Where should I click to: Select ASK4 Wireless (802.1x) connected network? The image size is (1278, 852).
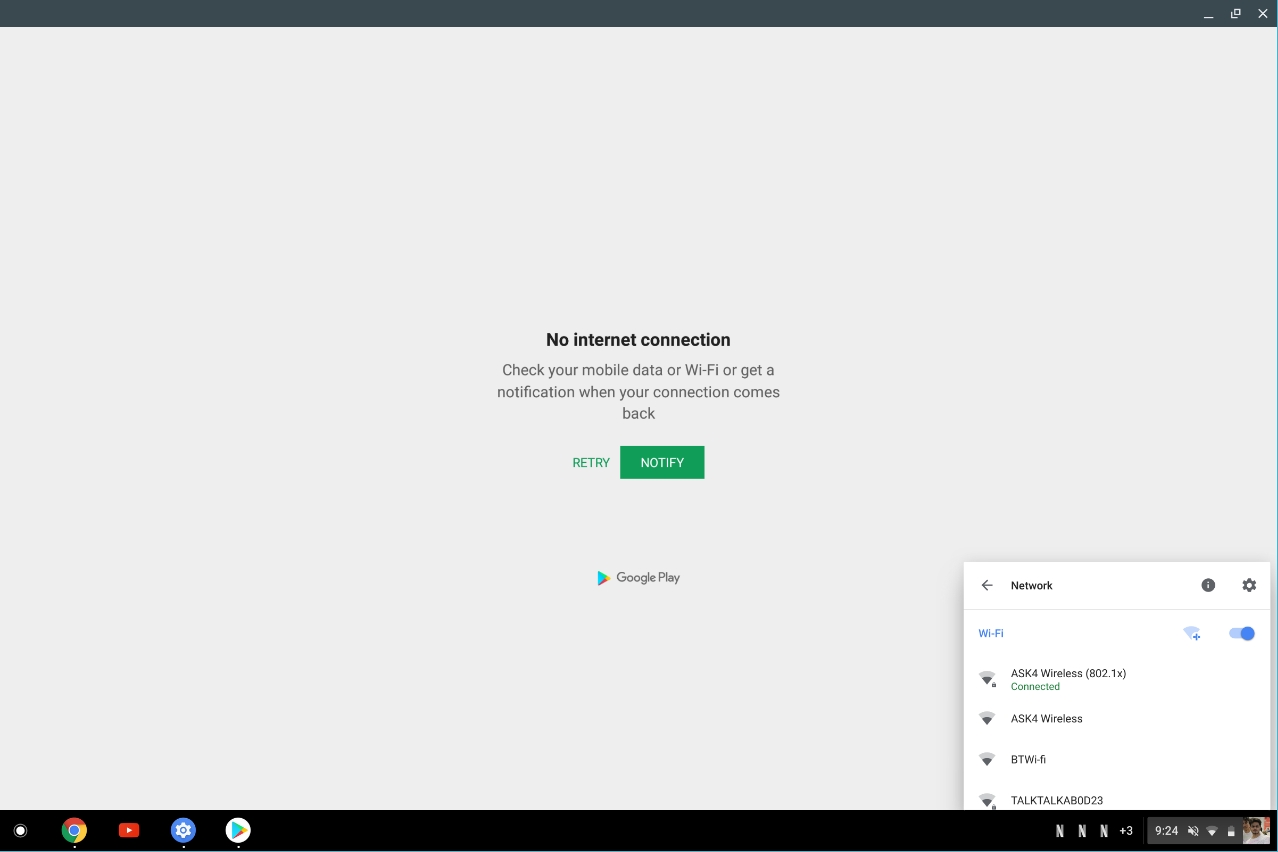point(1068,679)
